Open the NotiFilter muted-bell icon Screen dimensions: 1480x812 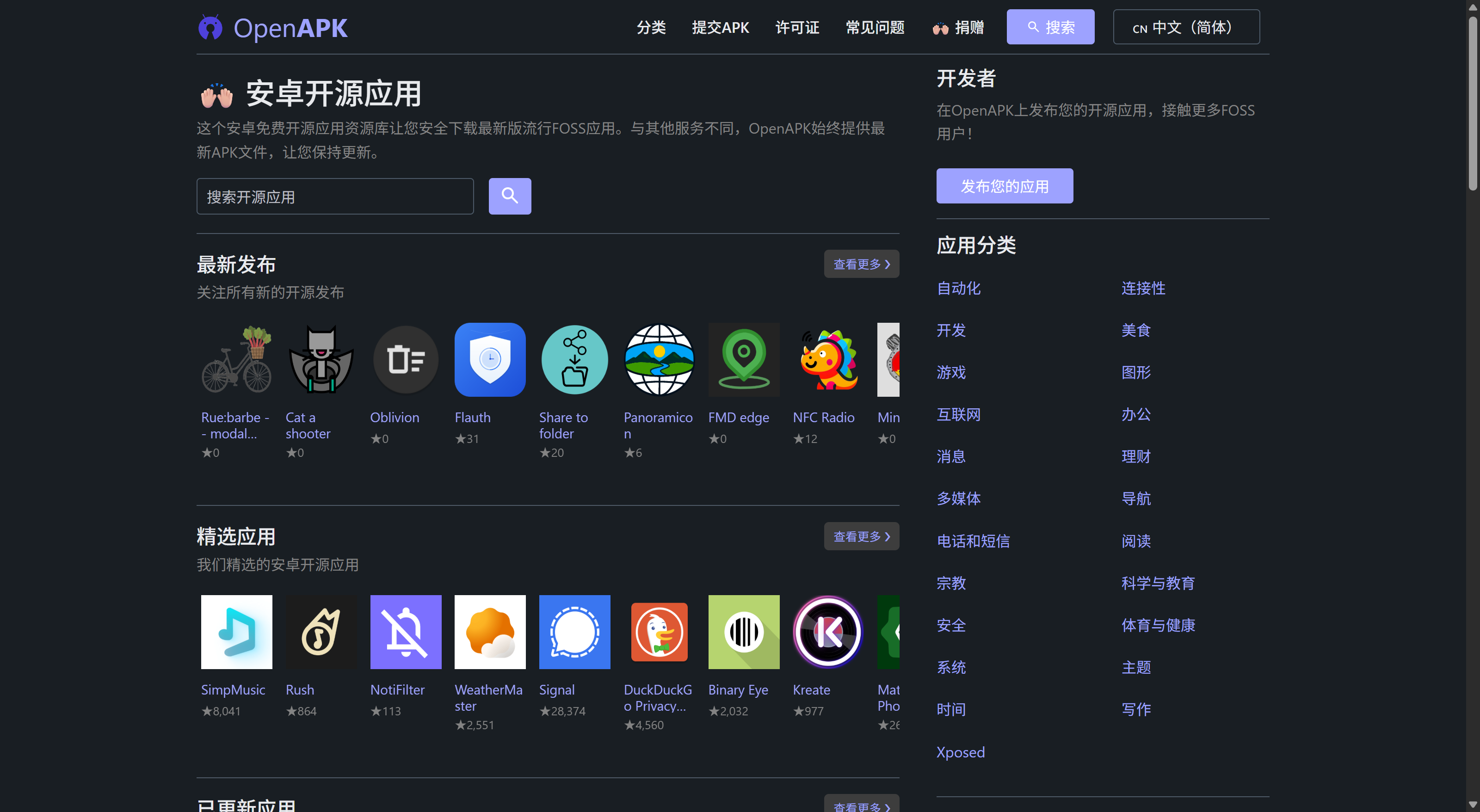[x=406, y=632]
